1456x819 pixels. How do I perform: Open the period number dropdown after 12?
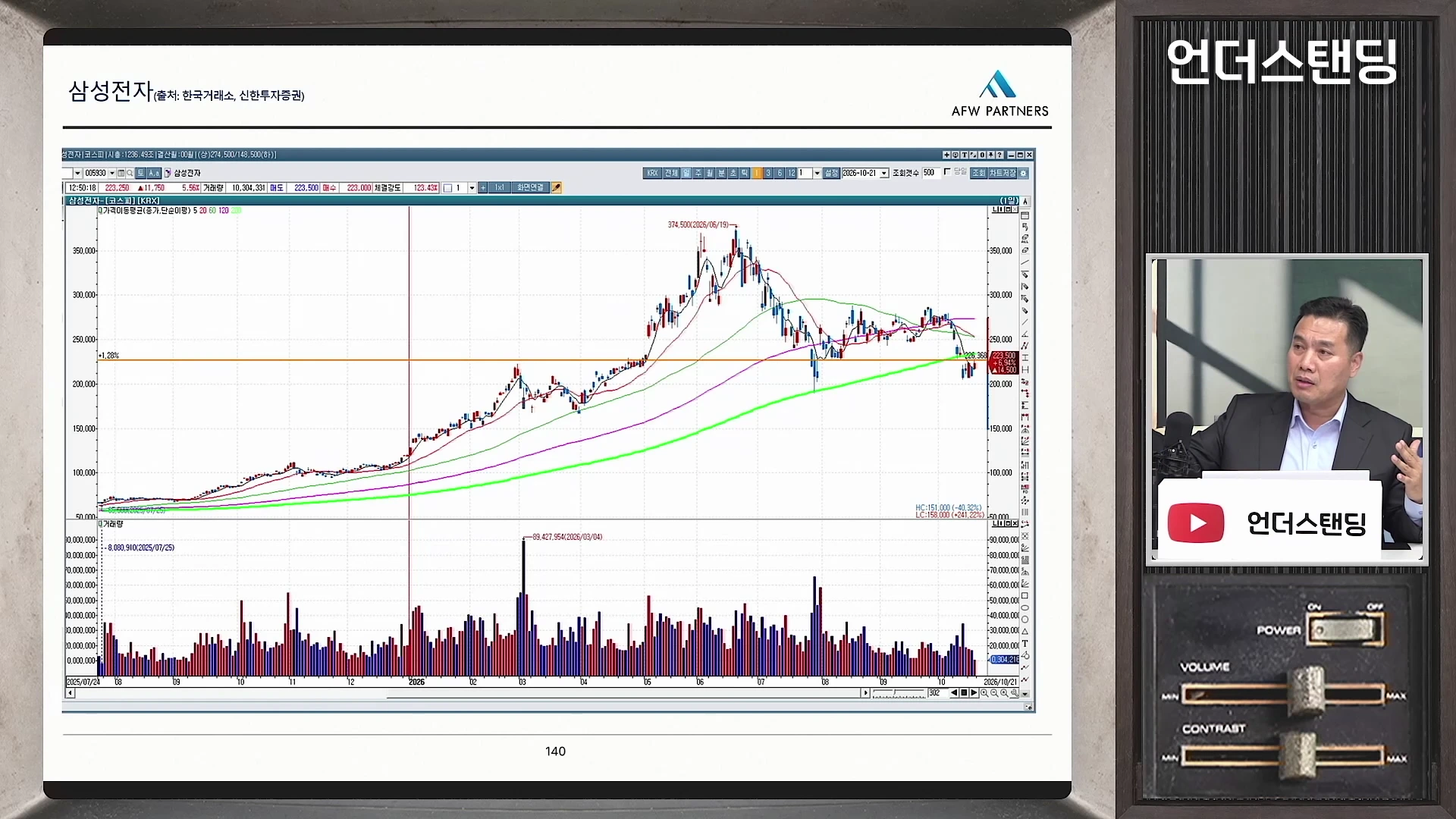(817, 173)
